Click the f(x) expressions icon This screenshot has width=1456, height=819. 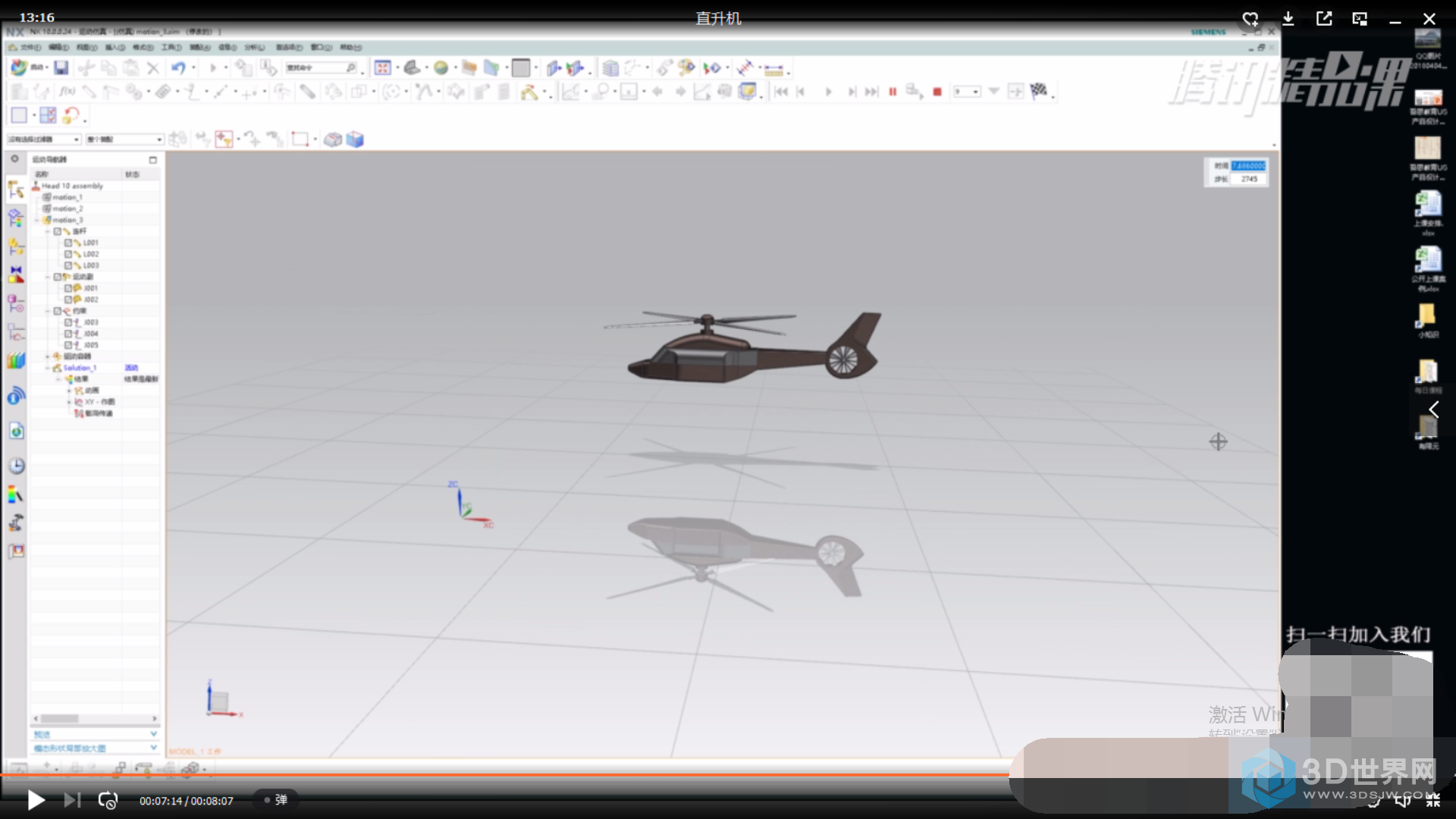pyautogui.click(x=67, y=92)
